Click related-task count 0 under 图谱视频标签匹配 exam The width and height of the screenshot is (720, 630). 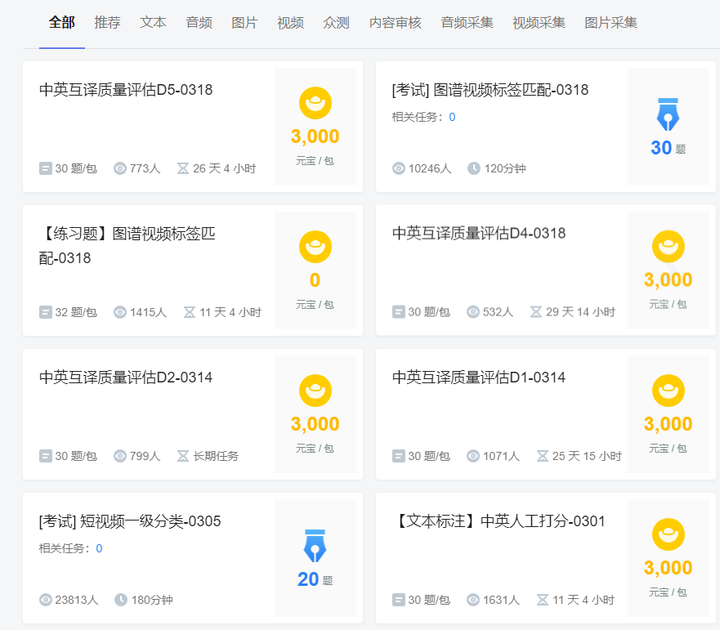coord(452,117)
